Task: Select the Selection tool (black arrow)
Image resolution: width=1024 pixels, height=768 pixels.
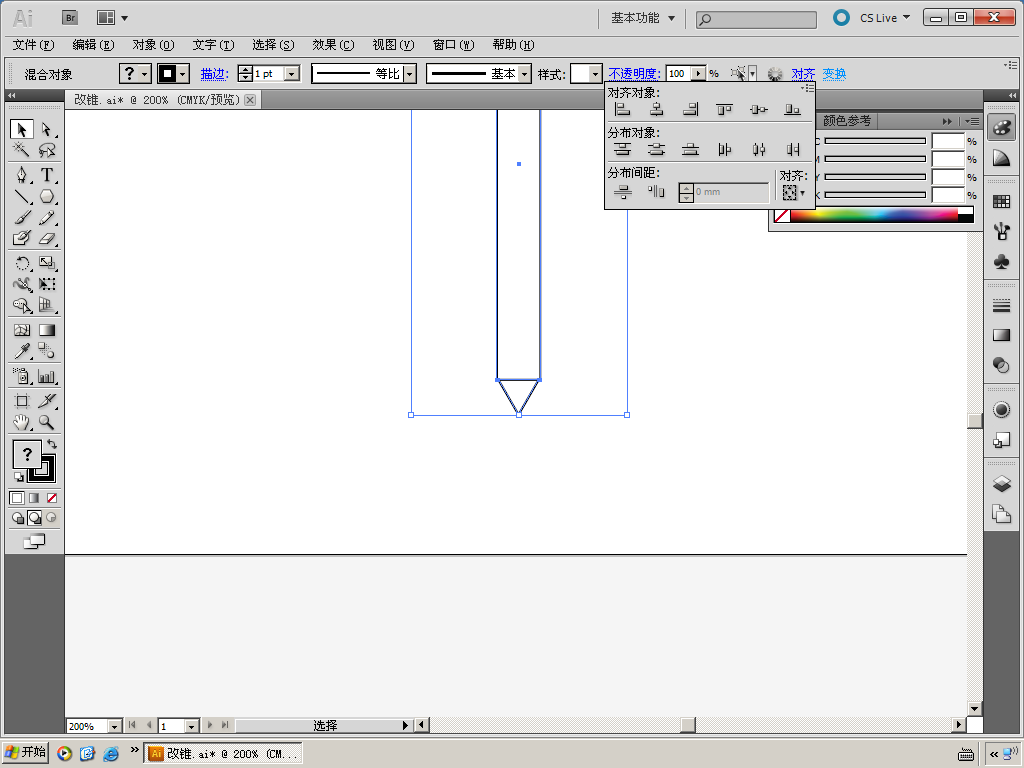Action: [x=22, y=129]
